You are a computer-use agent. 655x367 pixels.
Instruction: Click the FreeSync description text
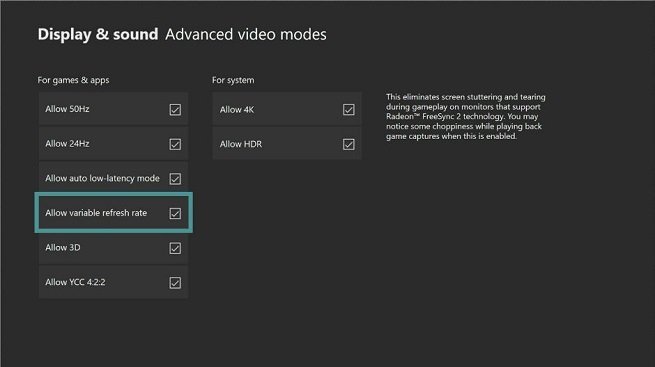click(x=466, y=116)
